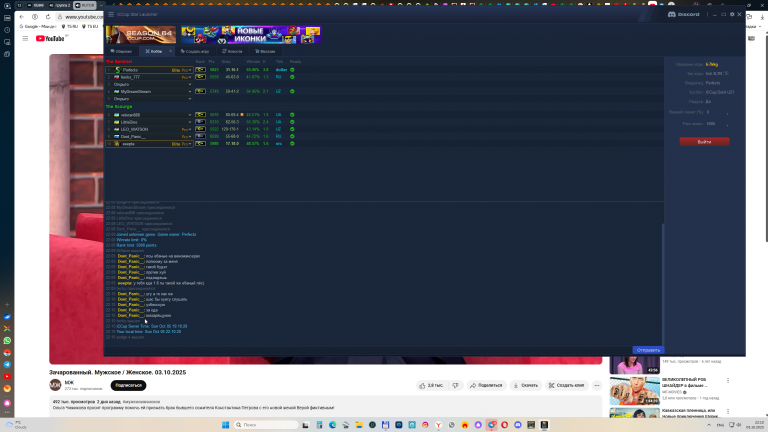The height and width of the screenshot is (432, 768).
Task: Expand the dropdown for player sexpta
Action: (x=190, y=144)
